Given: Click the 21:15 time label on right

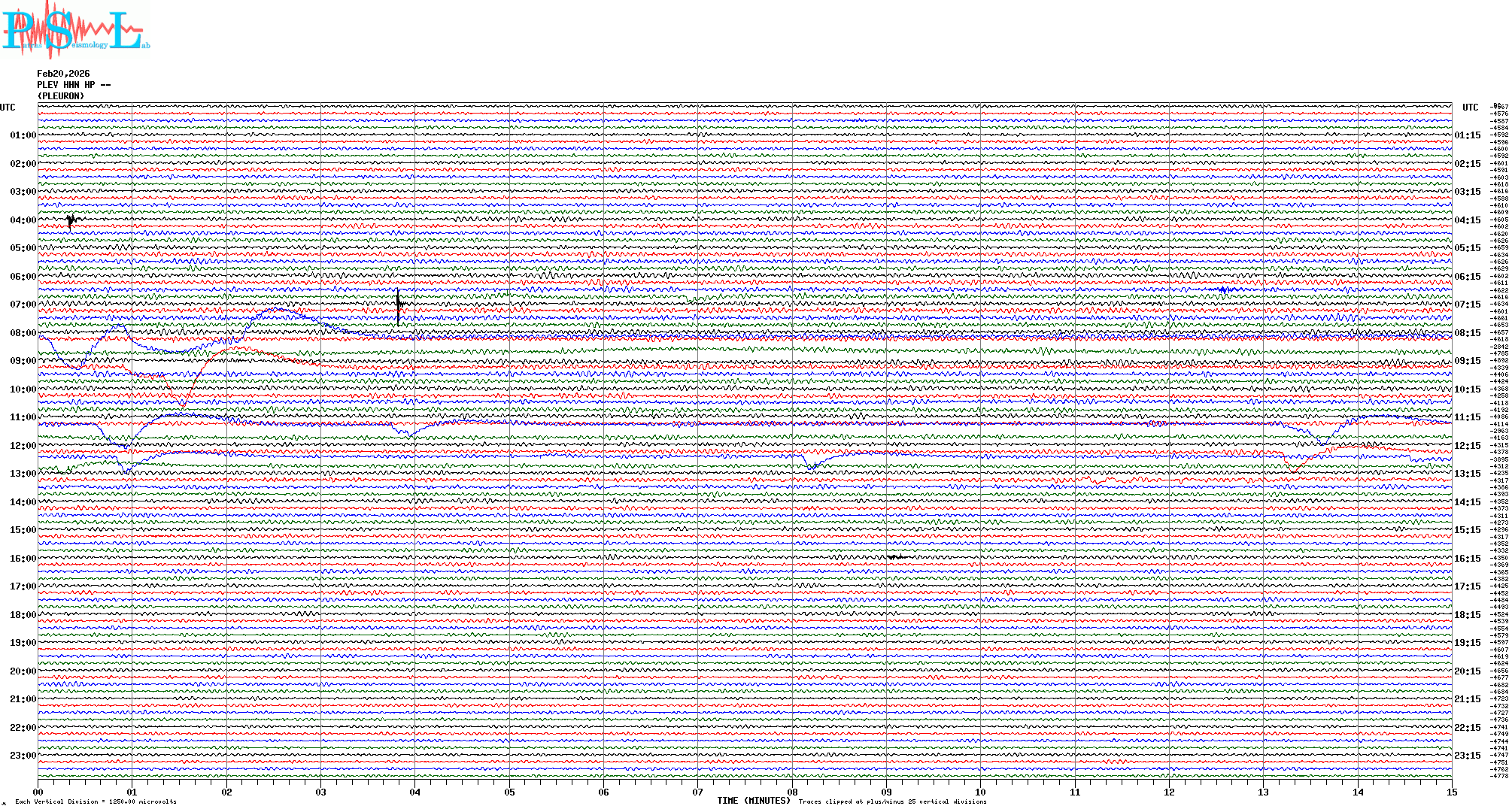Looking at the screenshot, I should coord(1467,699).
